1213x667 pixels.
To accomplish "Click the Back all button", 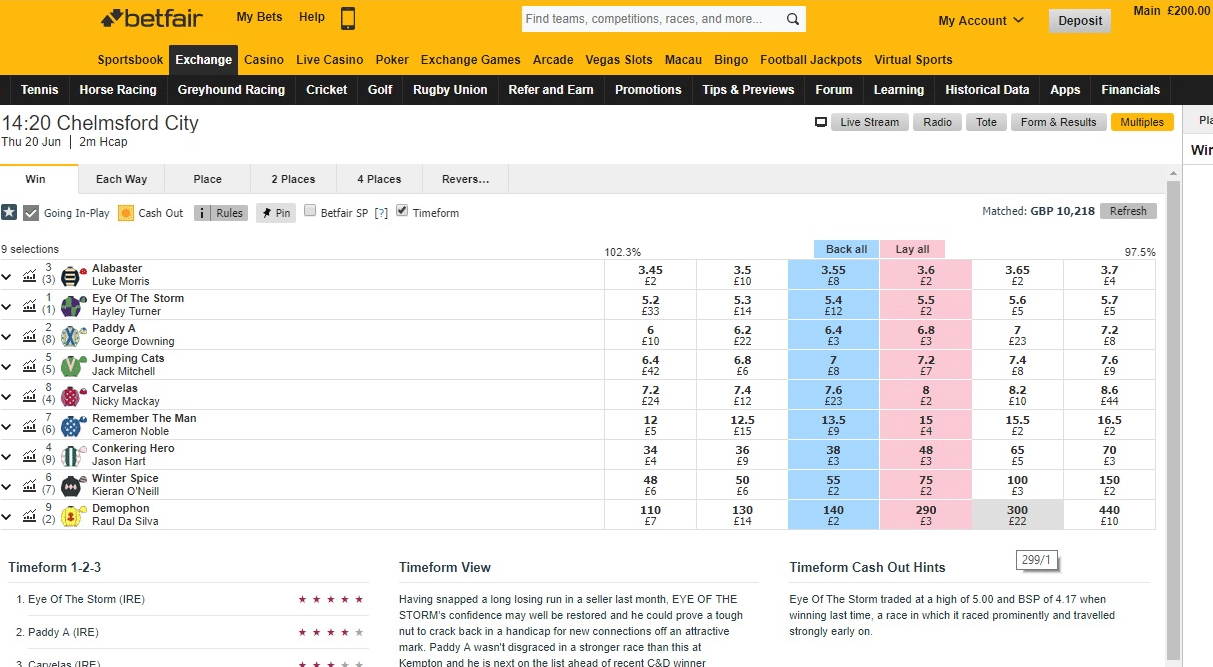I will coord(846,249).
